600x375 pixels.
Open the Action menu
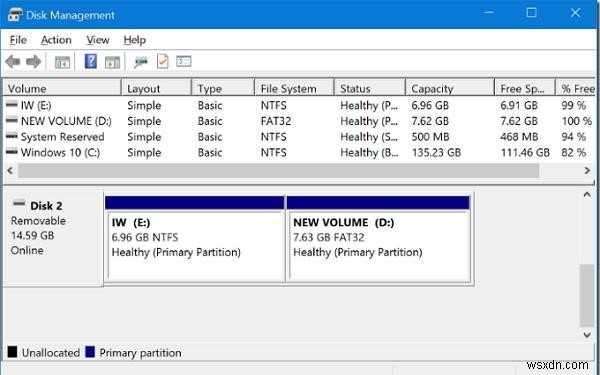tap(56, 40)
